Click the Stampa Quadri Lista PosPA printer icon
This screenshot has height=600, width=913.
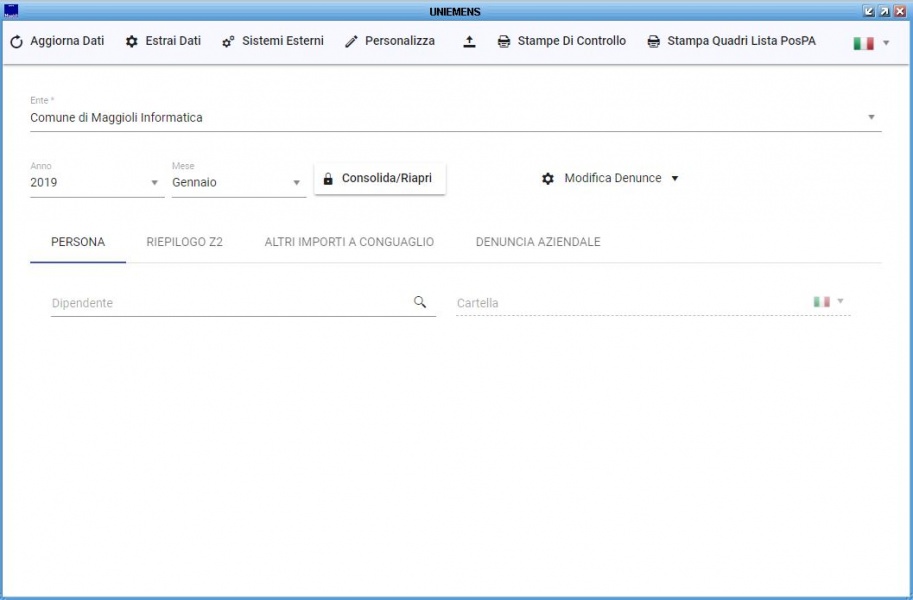pos(654,42)
